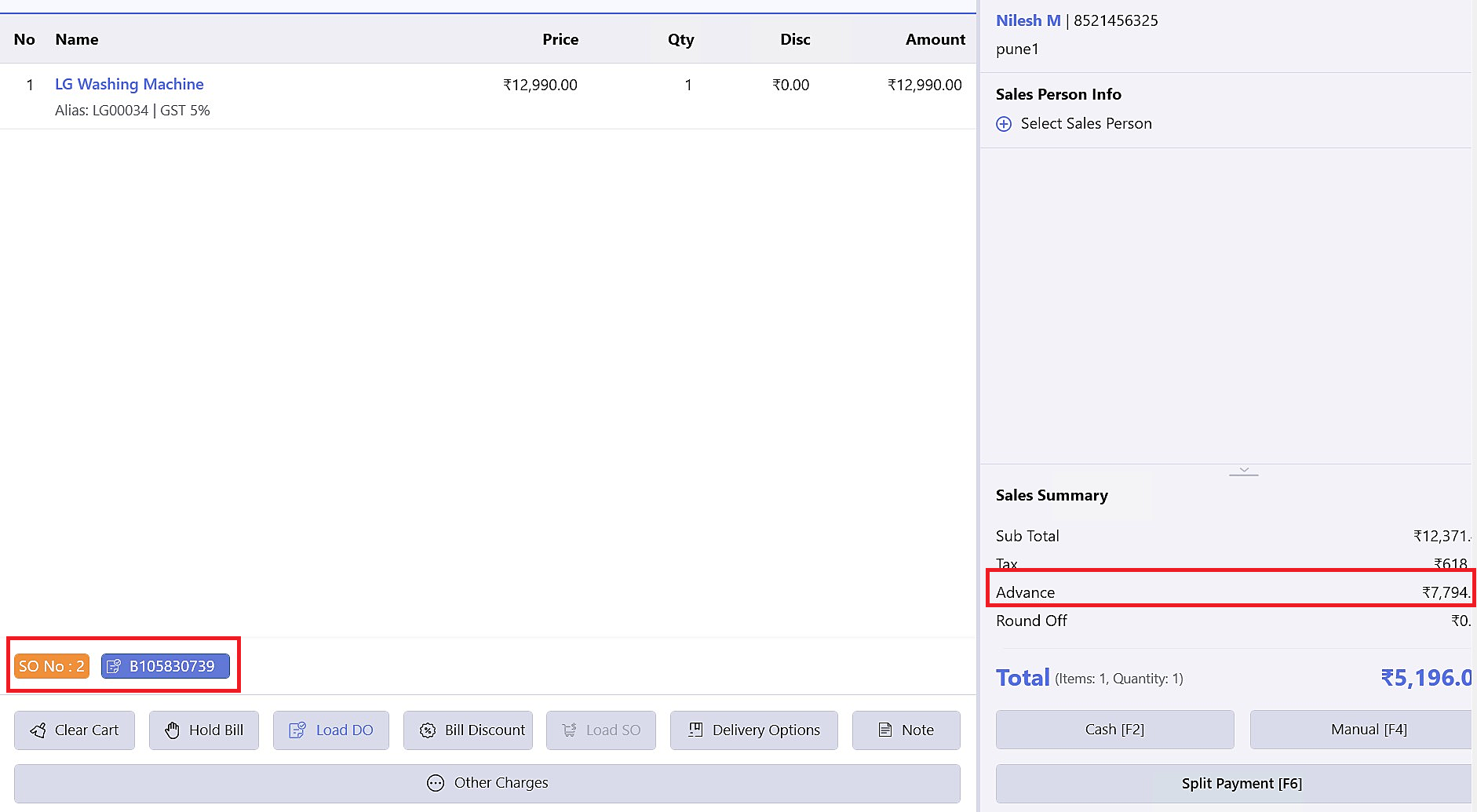Screen dimensions: 1477x812
Task: Click the quantity value 1 for LG Washing Machine
Action: tap(688, 85)
